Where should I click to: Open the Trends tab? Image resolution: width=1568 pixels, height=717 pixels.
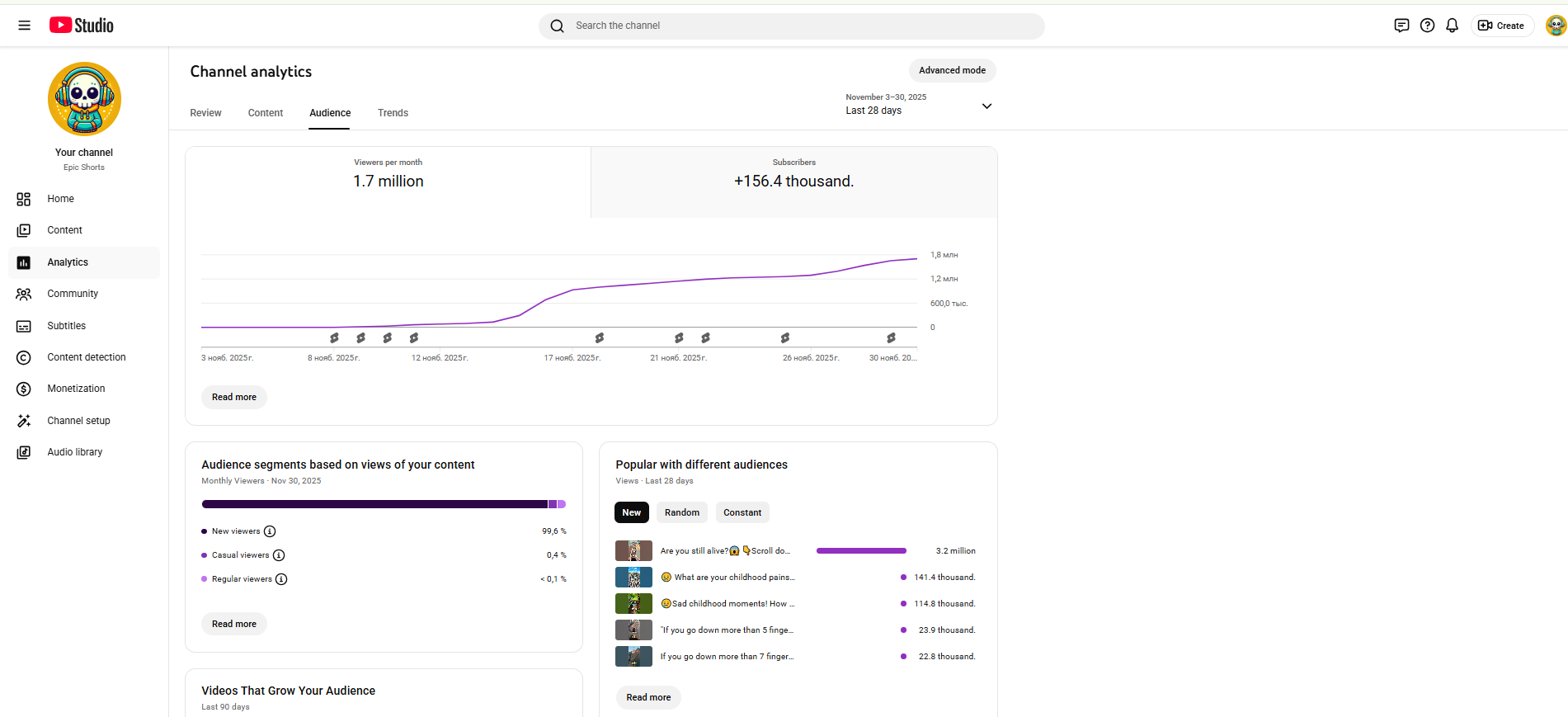pyautogui.click(x=393, y=113)
